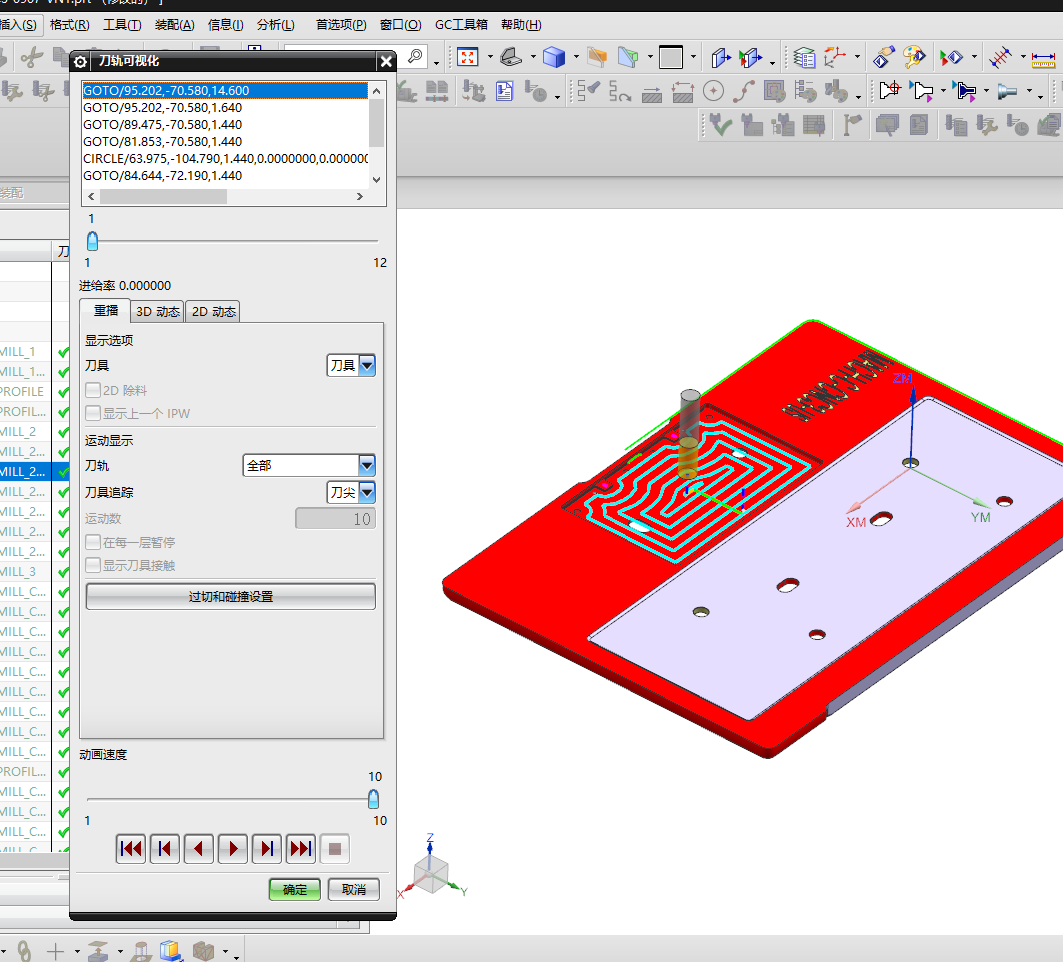Click the 取消 button
The height and width of the screenshot is (962, 1063).
coord(354,889)
